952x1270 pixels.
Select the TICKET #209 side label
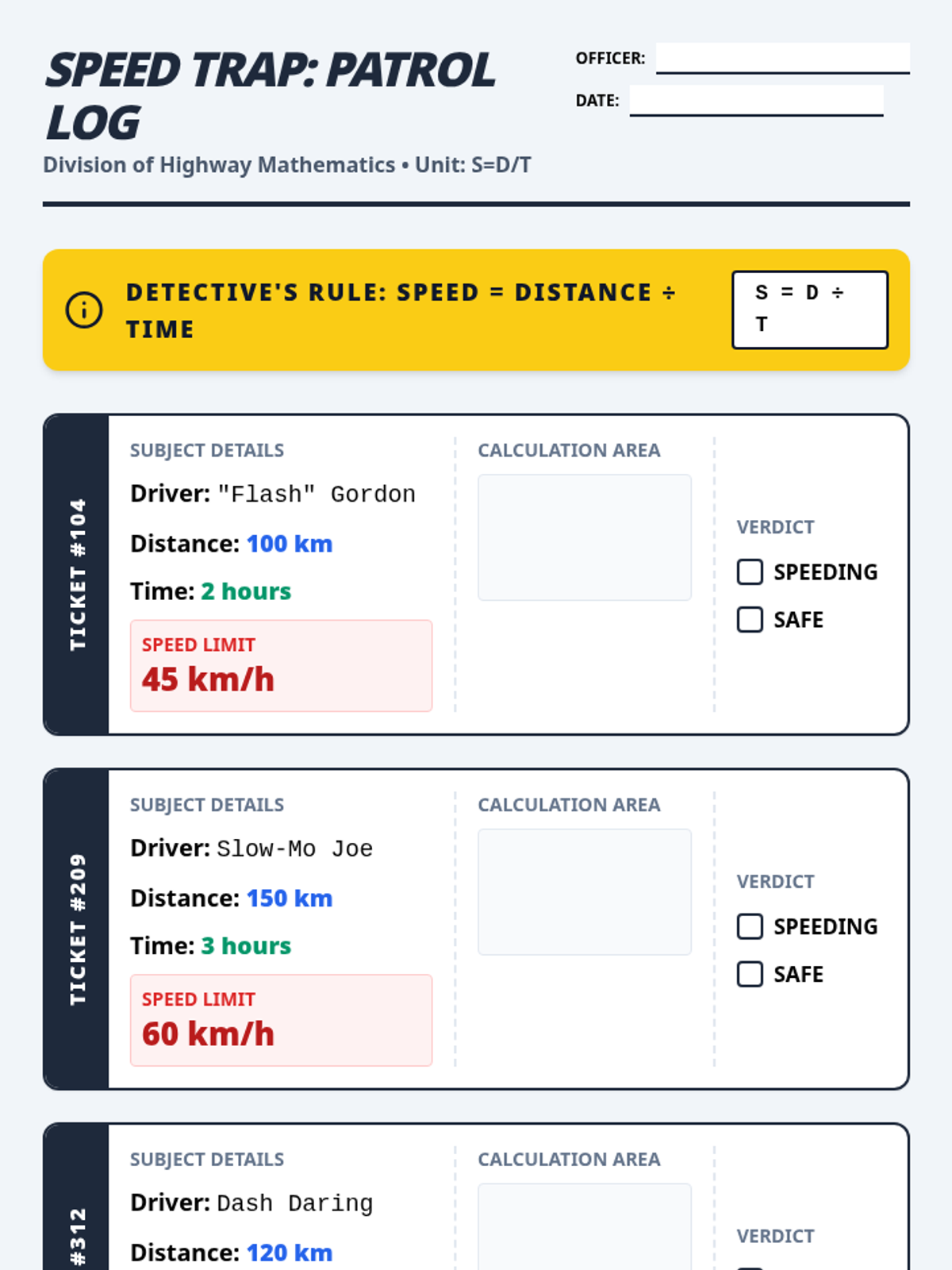(x=77, y=929)
